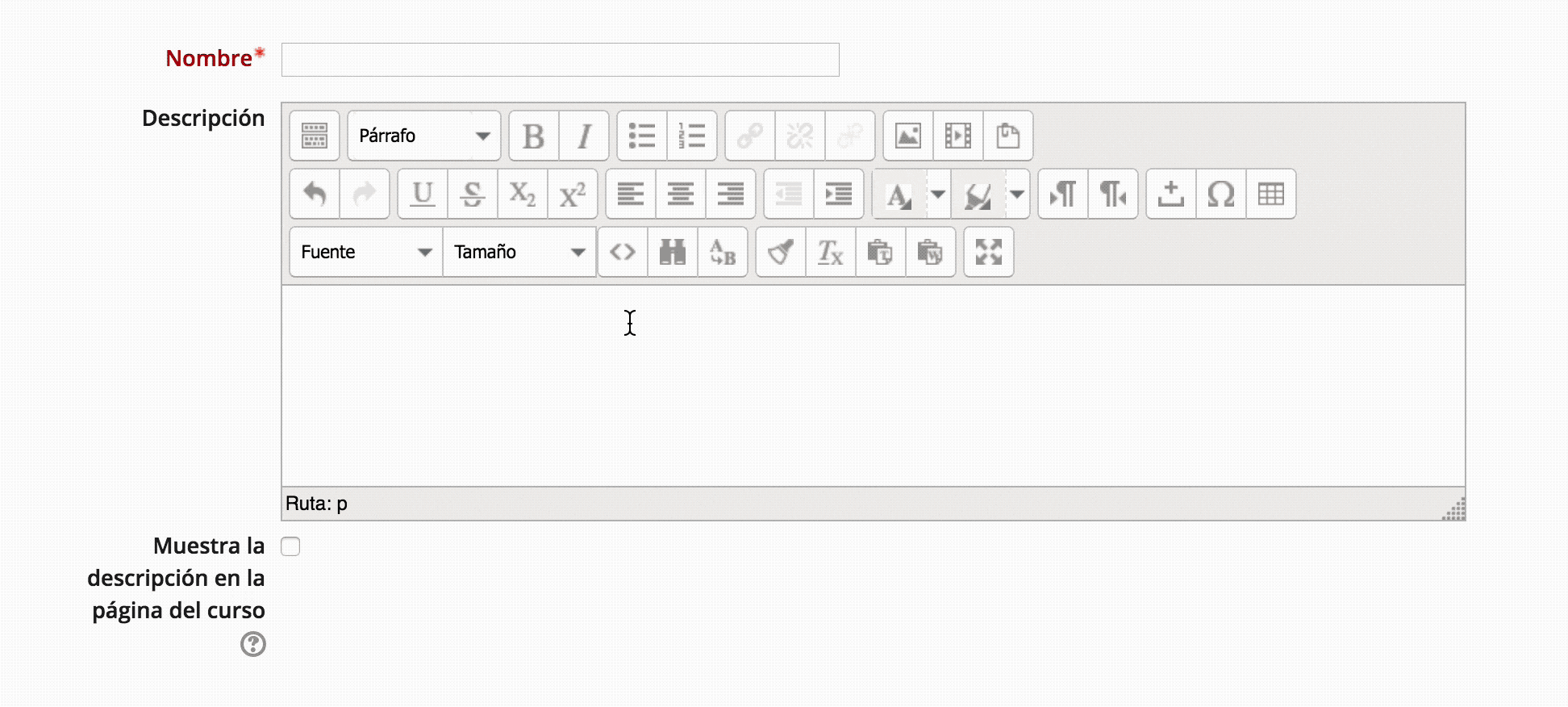The image size is (1568, 707).
Task: Apply italic formatting
Action: [584, 136]
